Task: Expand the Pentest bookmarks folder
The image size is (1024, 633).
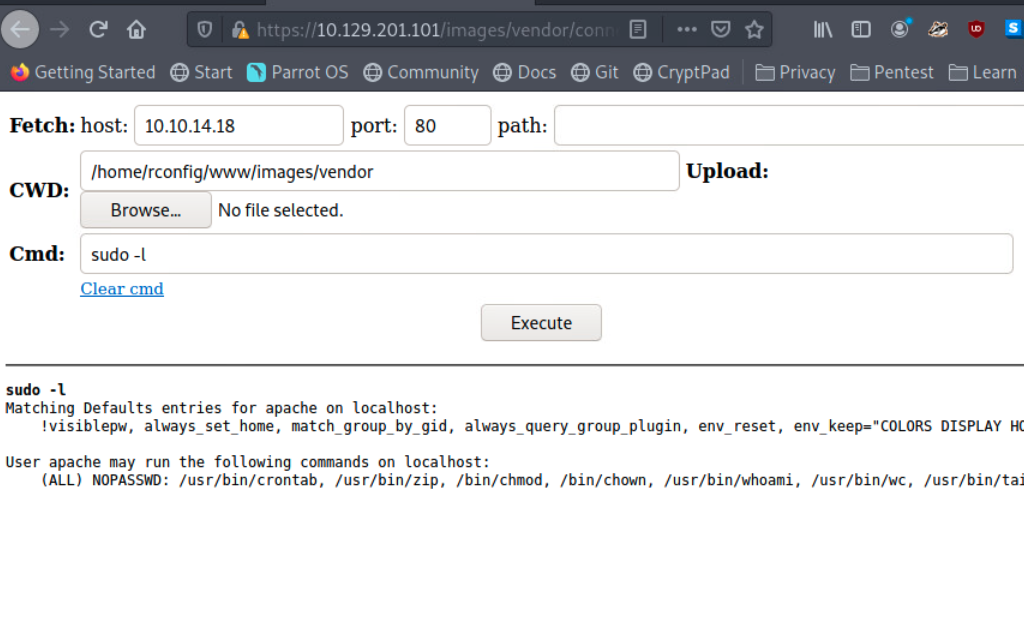Action: pos(891,73)
